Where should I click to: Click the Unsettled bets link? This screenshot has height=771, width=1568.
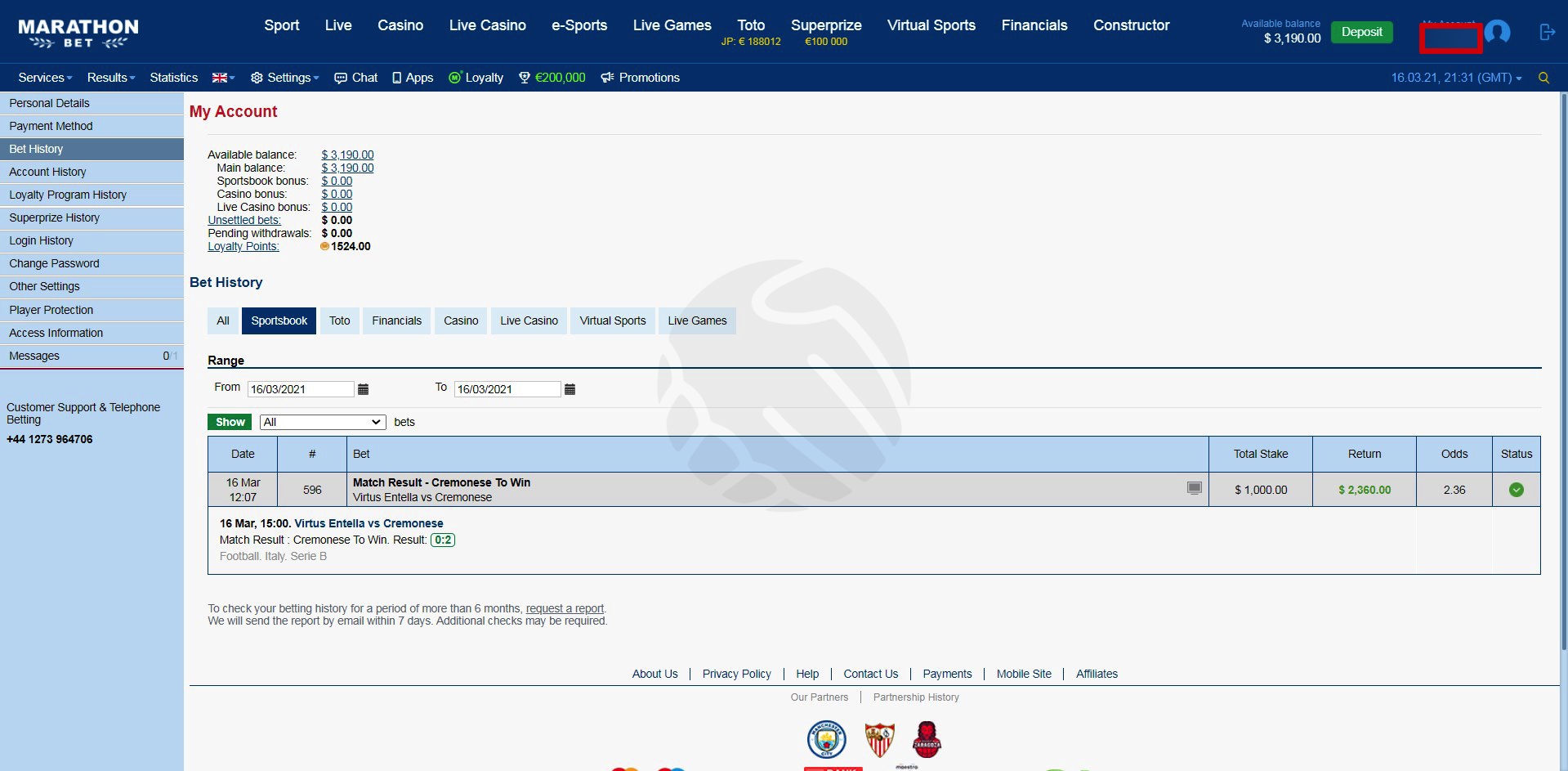[x=244, y=220]
